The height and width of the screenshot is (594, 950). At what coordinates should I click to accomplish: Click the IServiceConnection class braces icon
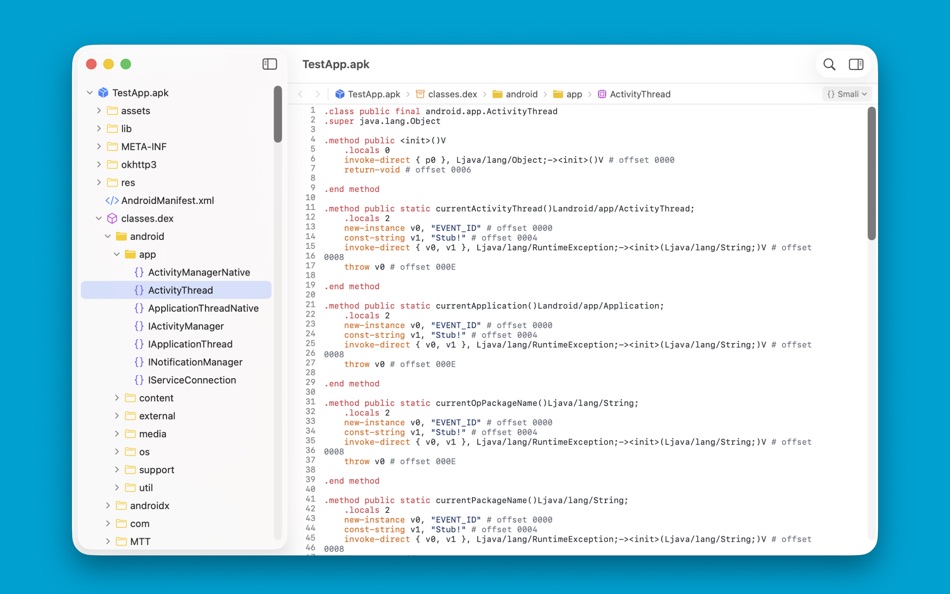pyautogui.click(x=139, y=380)
